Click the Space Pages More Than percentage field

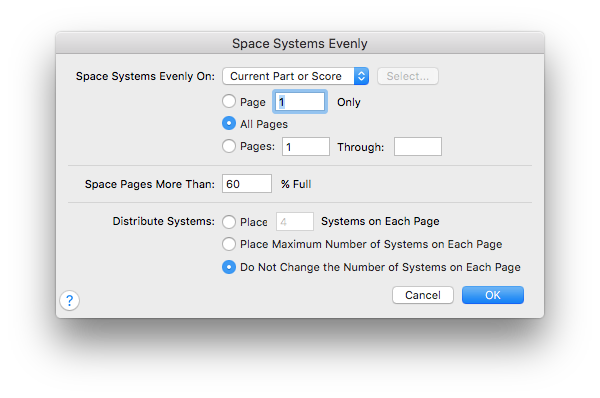(247, 184)
